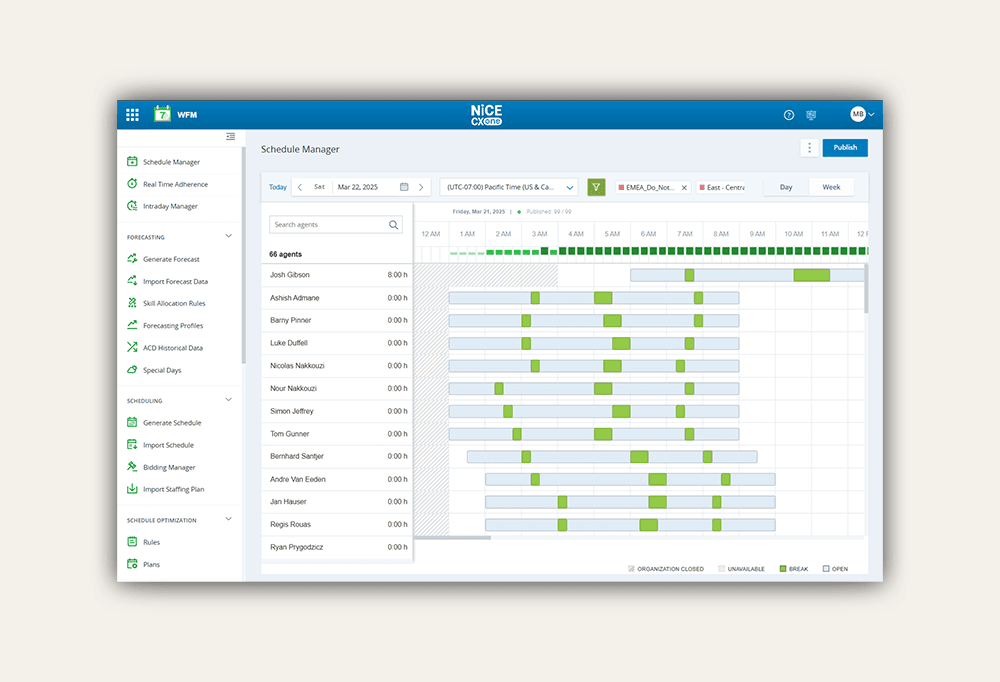Click the Rules icon in sidebar

pos(132,542)
